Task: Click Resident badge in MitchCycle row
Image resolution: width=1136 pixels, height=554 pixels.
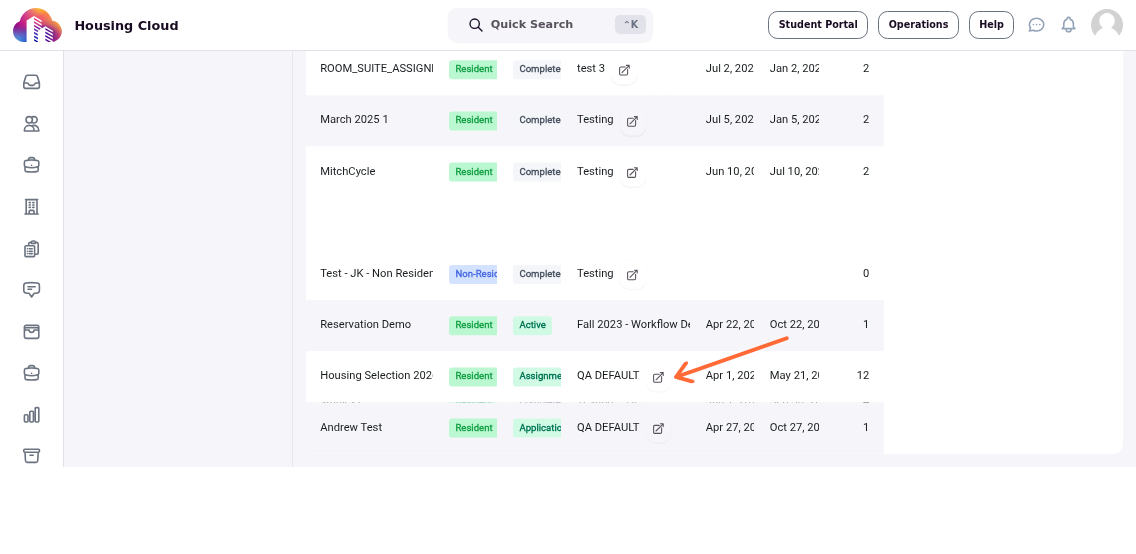Action: tap(473, 172)
